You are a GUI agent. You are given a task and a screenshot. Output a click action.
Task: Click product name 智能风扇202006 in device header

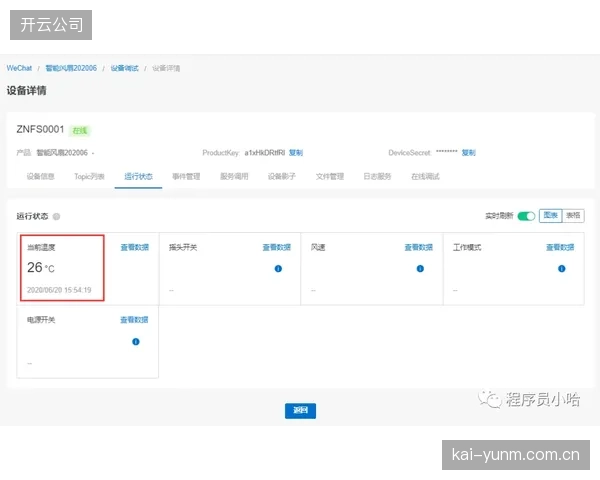(x=62, y=153)
